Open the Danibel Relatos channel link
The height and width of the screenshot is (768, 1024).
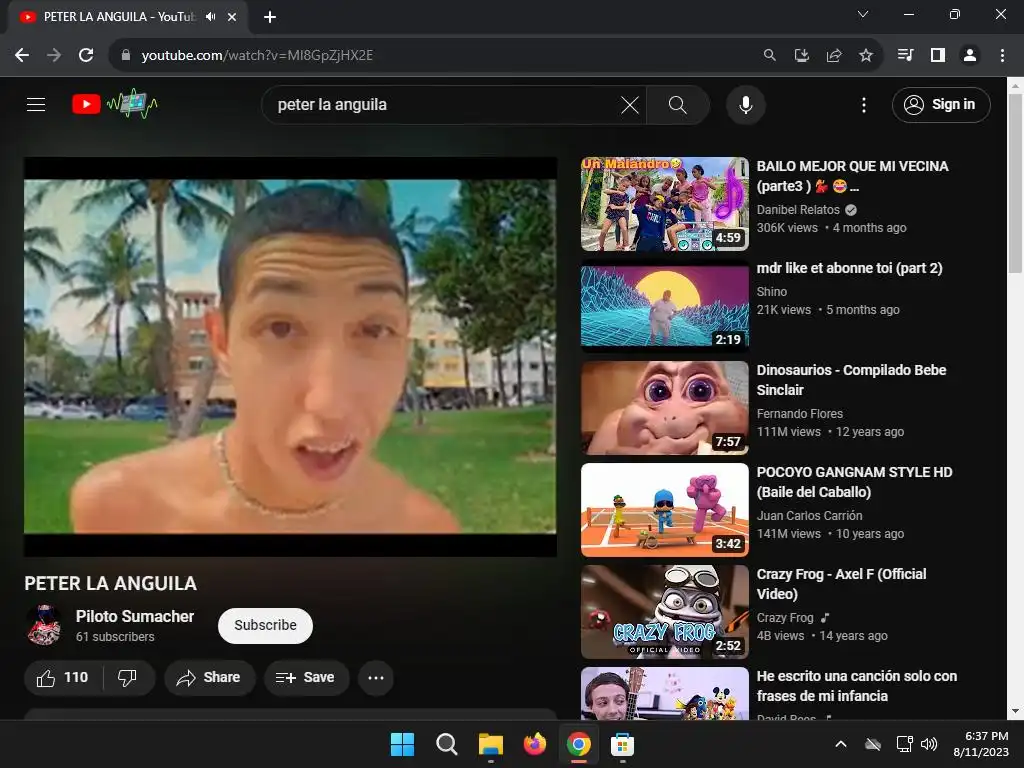798,210
